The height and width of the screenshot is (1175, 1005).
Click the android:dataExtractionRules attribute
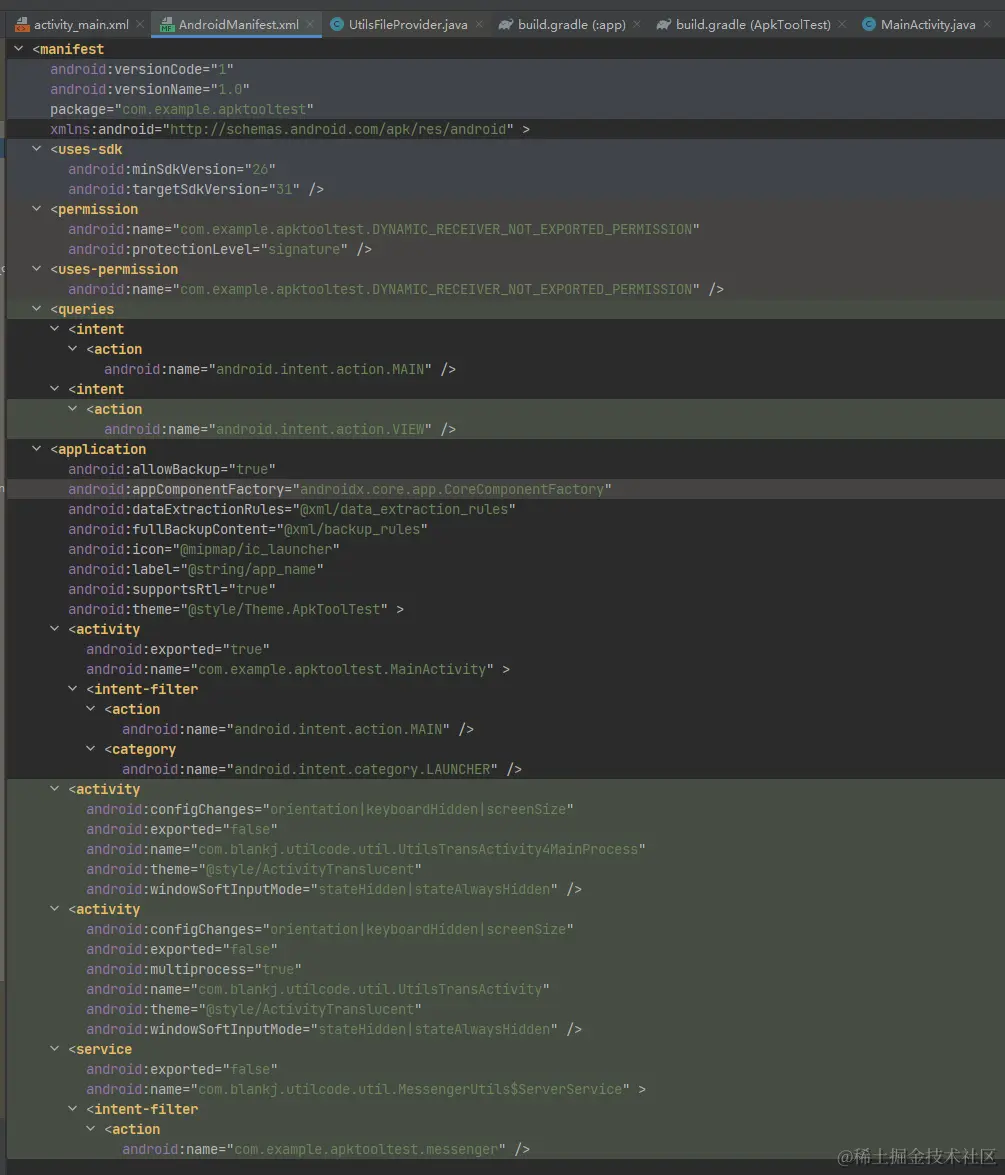click(x=292, y=509)
